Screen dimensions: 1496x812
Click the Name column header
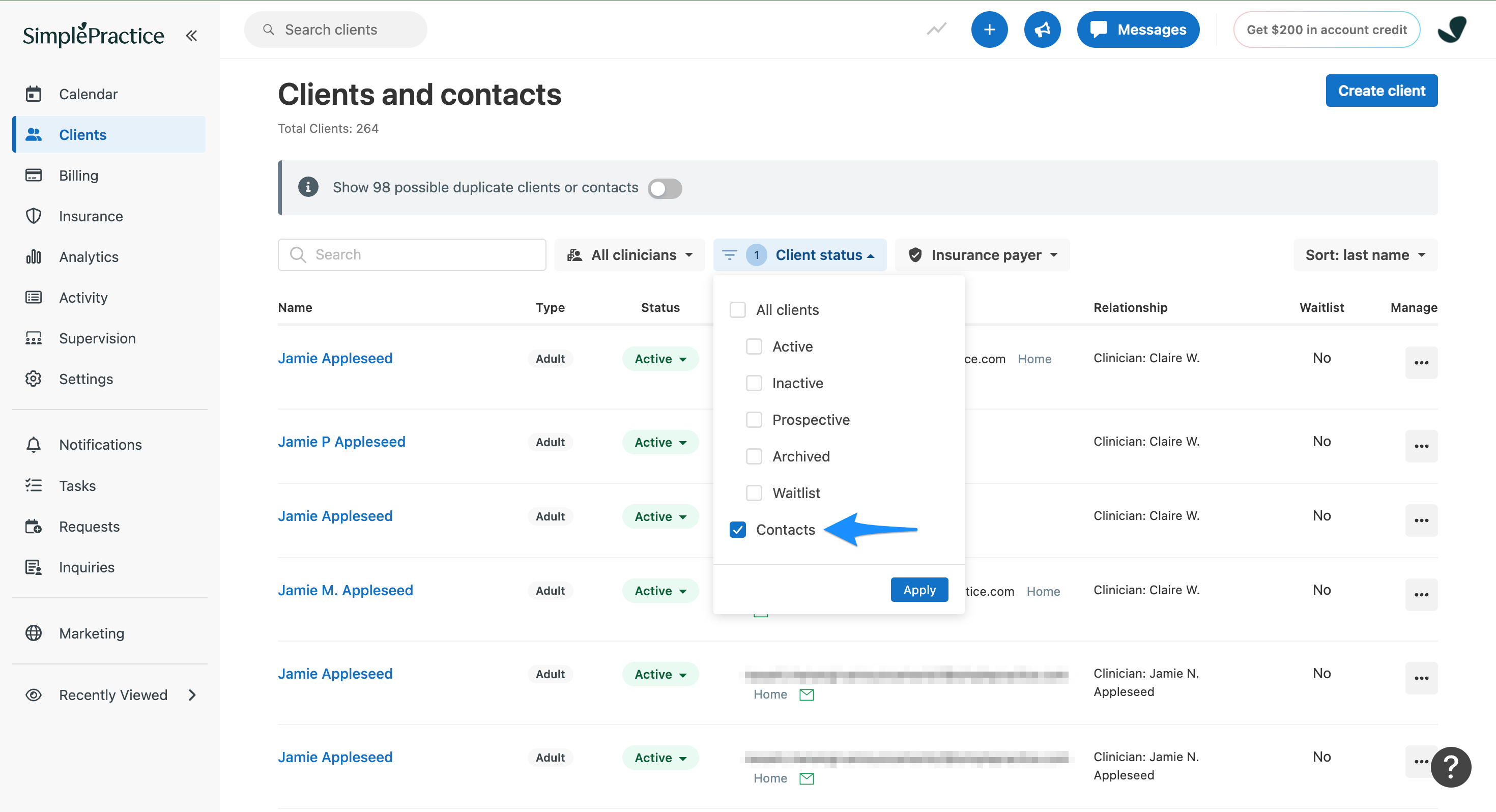click(x=295, y=307)
